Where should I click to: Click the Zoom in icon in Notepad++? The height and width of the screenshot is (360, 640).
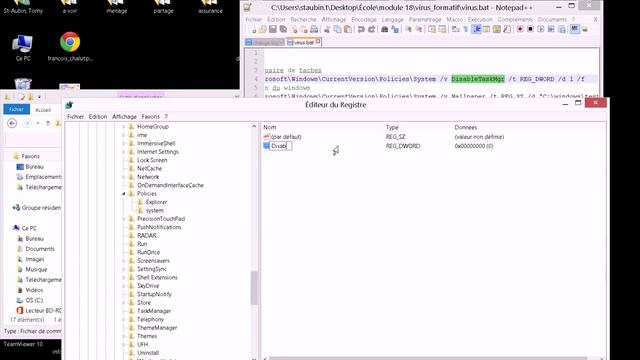408,29
